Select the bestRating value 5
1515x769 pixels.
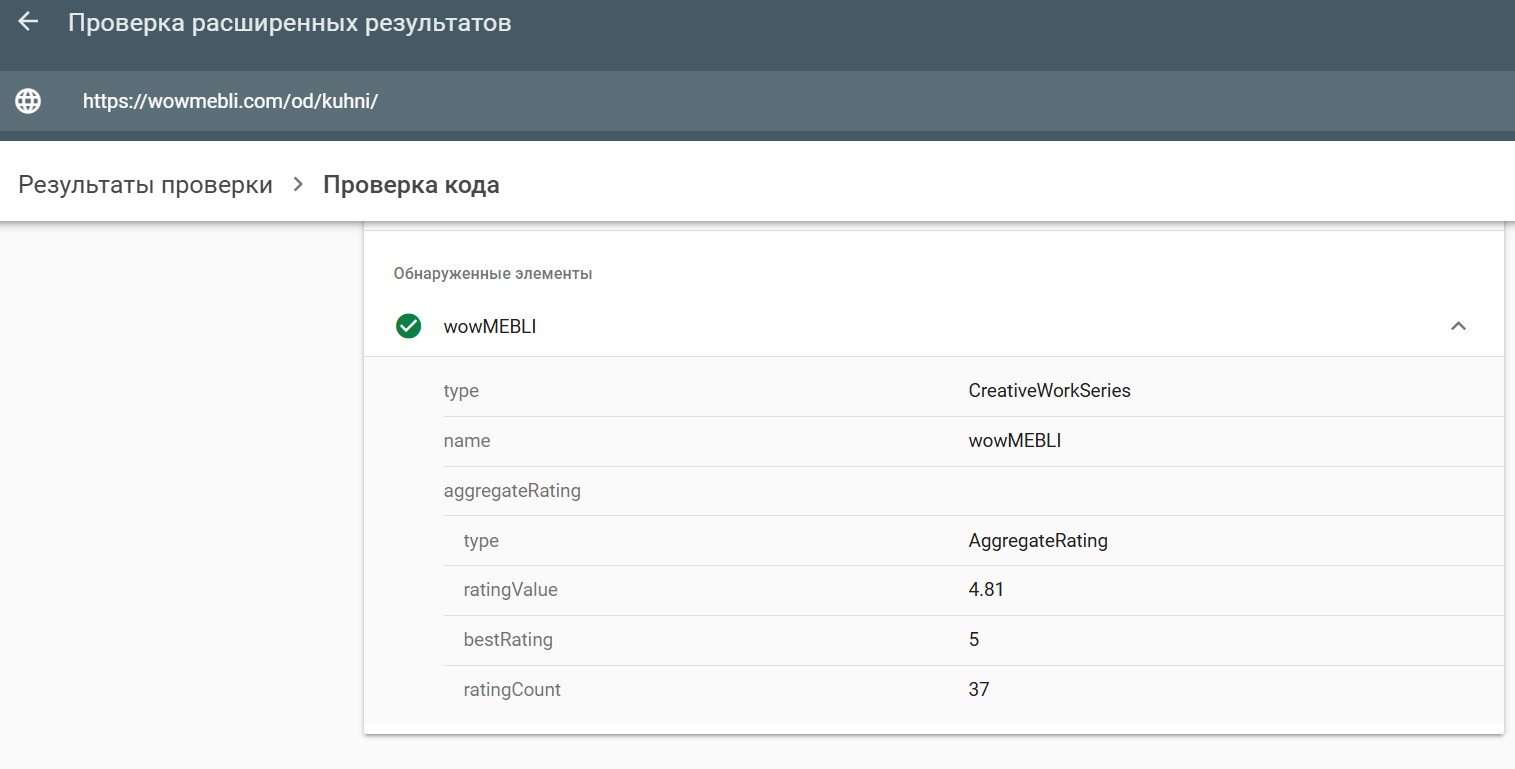(x=974, y=640)
